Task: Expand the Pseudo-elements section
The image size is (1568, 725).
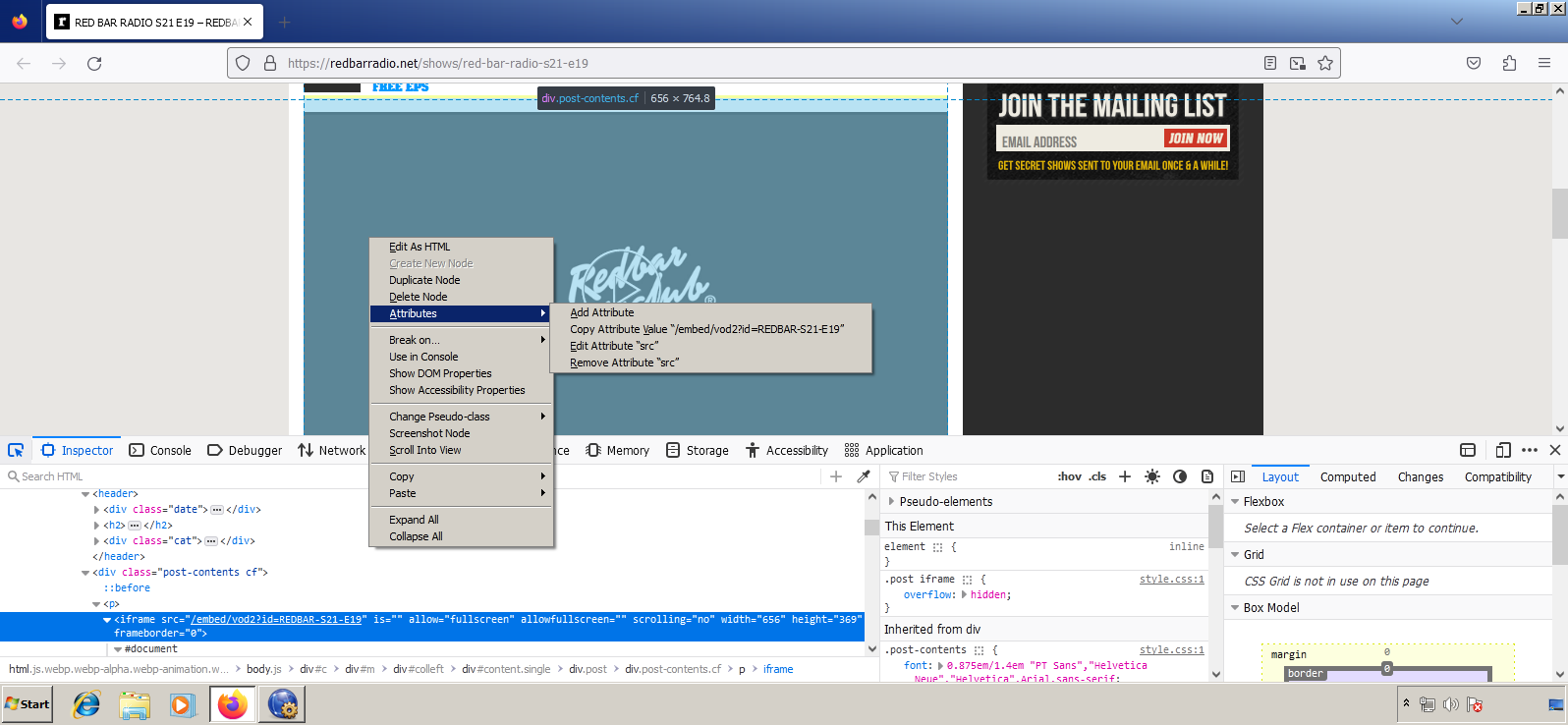Action: [892, 501]
